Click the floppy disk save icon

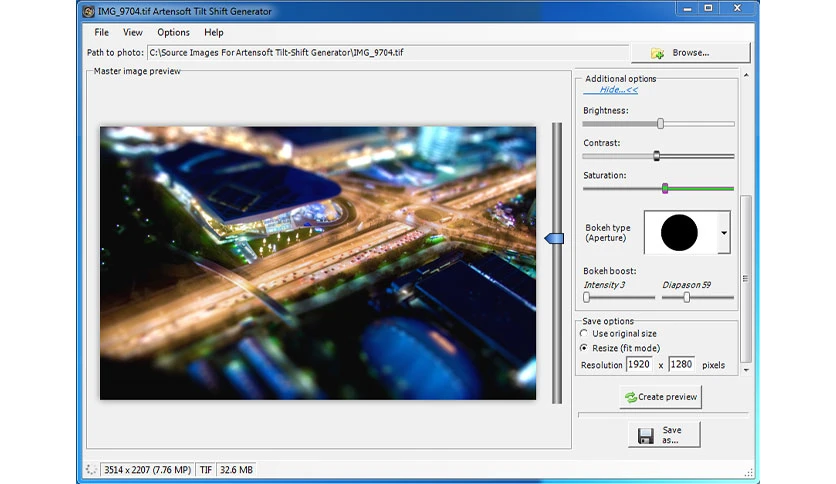[646, 435]
